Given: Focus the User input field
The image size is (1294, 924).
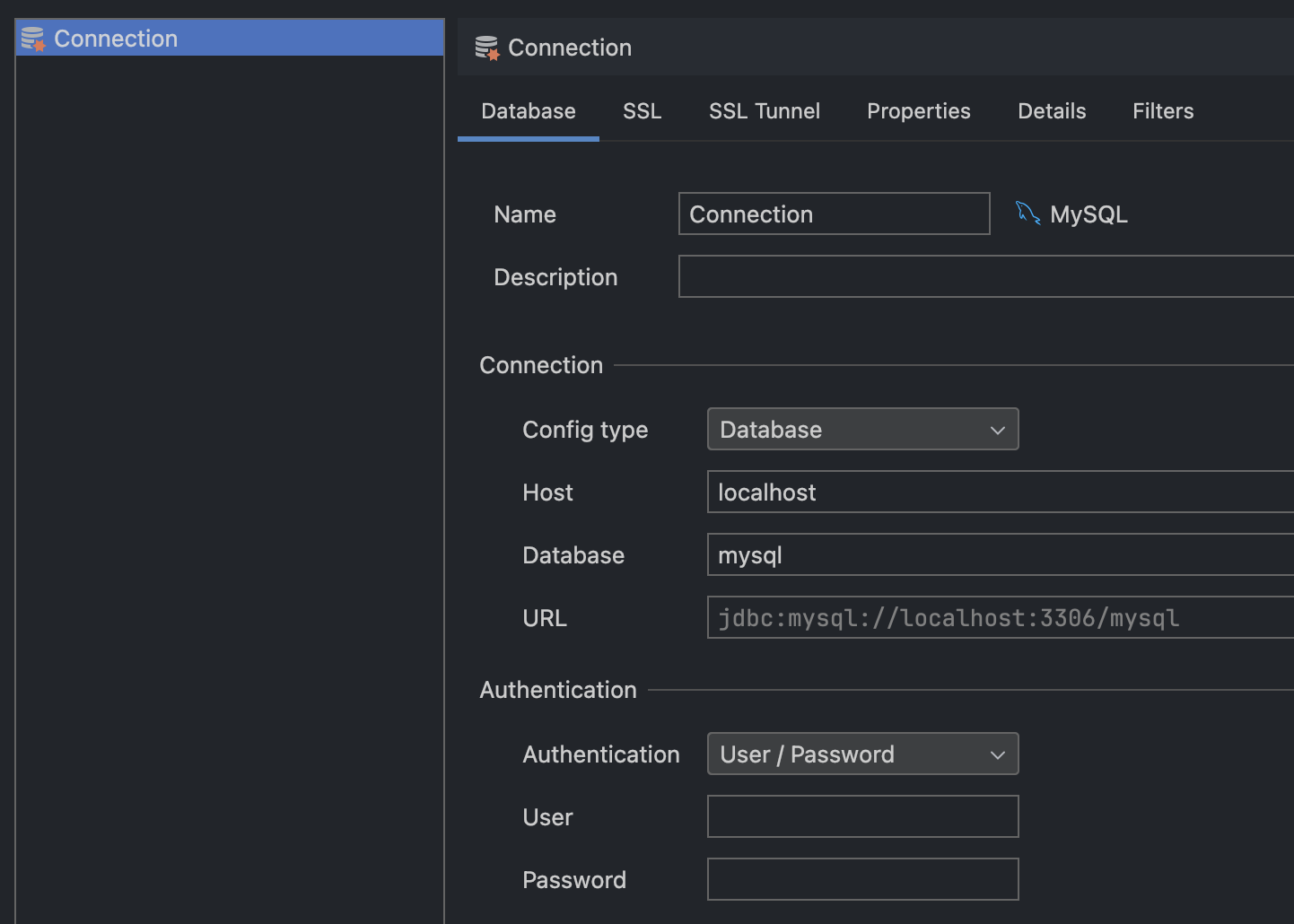Looking at the screenshot, I should (862, 817).
